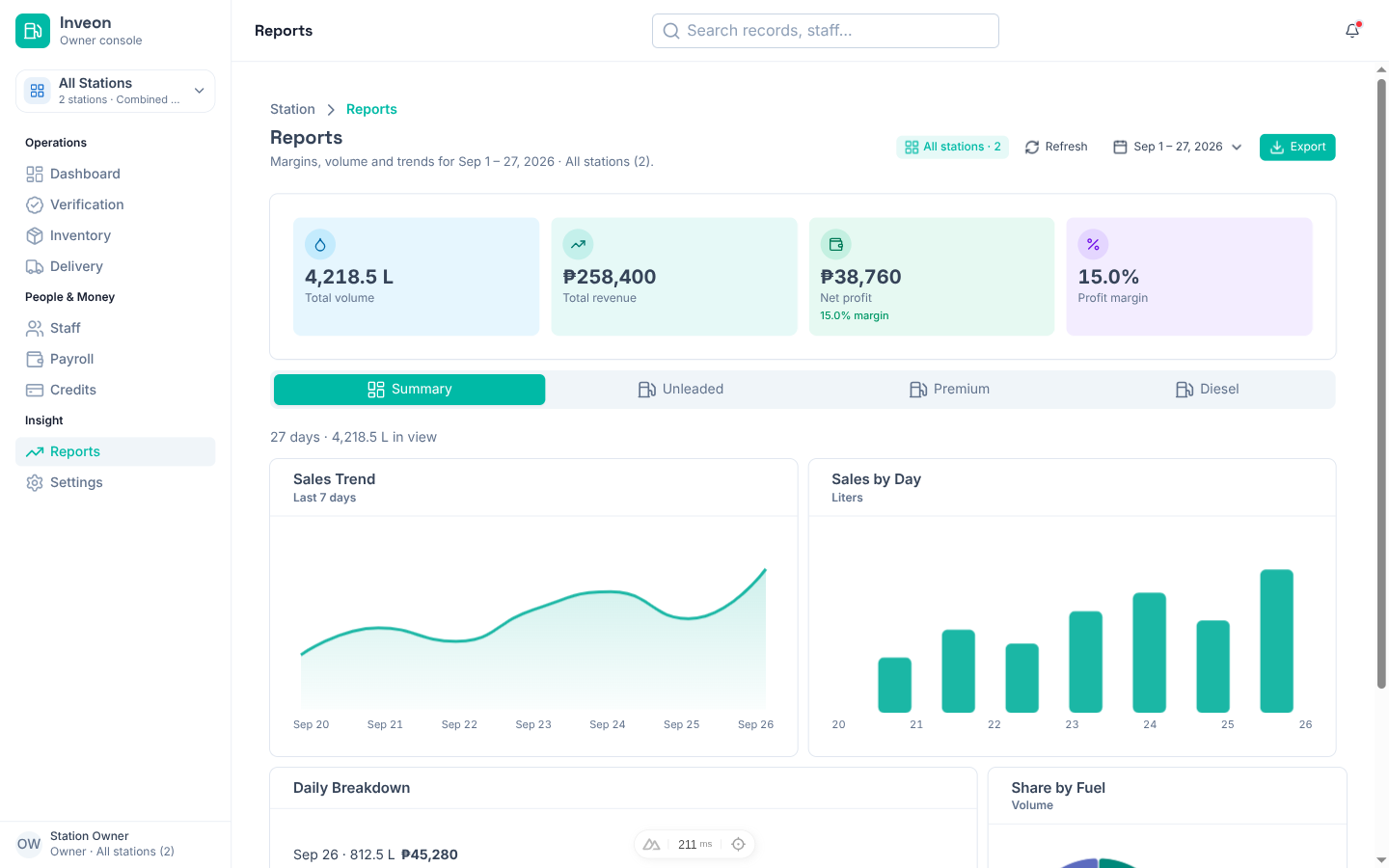Click the Inveon fuel pump logo

(x=33, y=31)
